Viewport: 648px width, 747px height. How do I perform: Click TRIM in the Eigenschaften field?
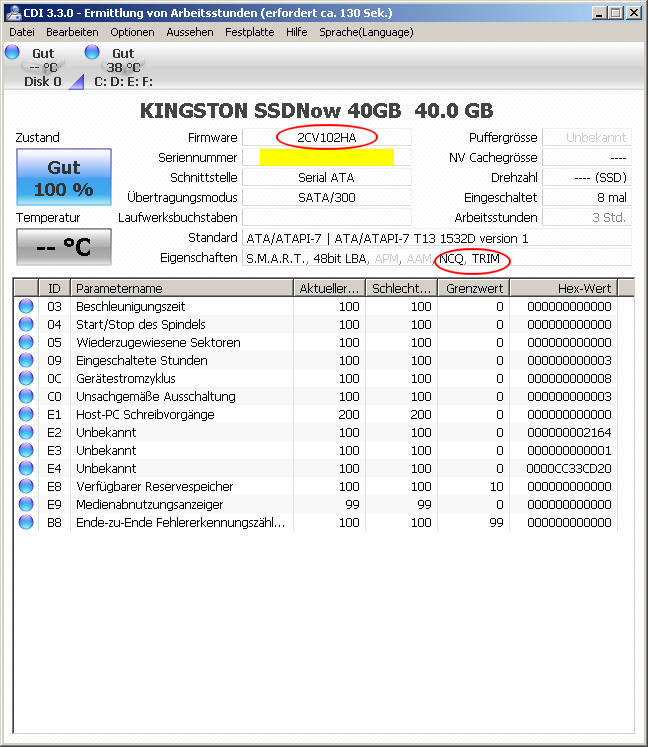(486, 259)
